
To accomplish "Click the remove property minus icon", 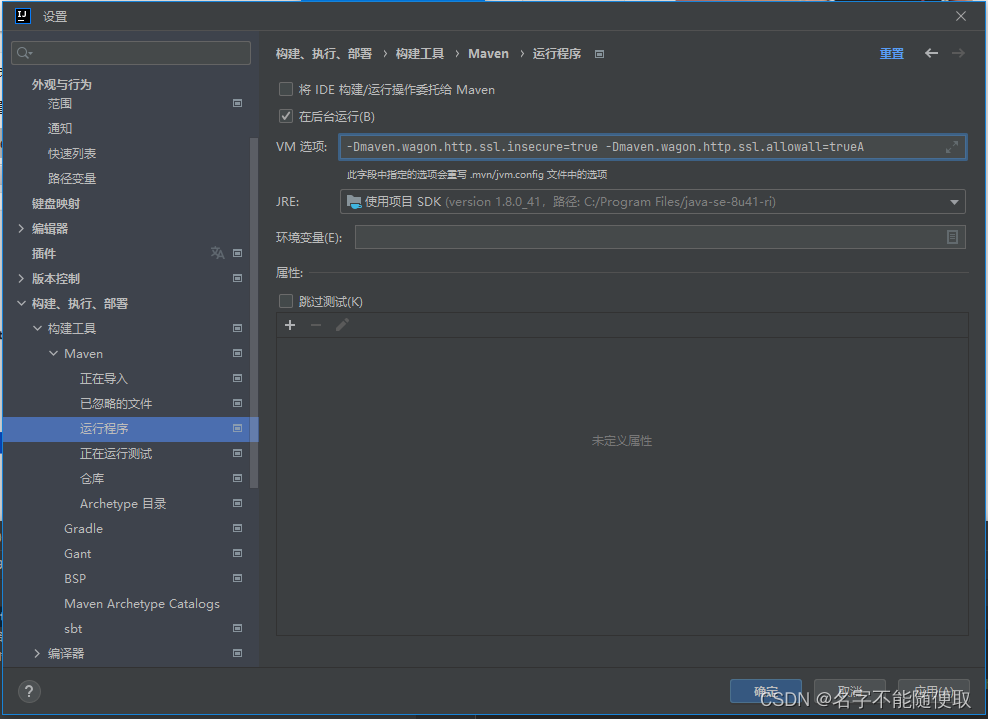I will [x=316, y=325].
